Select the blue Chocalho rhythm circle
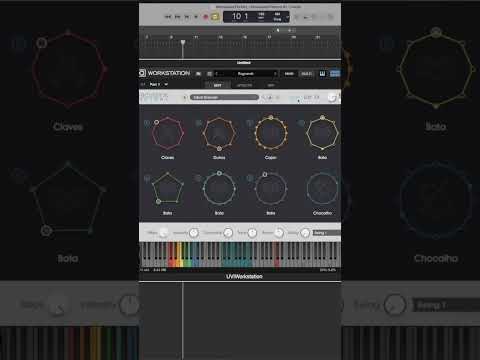The image size is (480, 360). [x=322, y=189]
